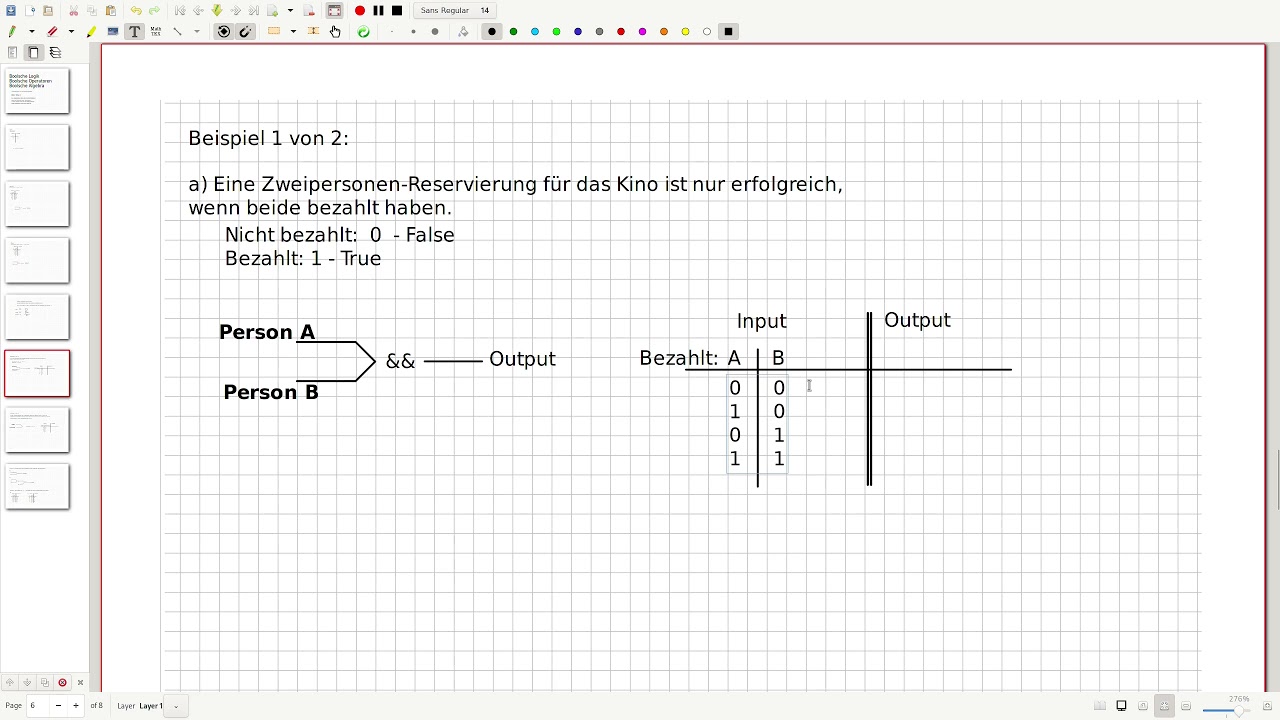Select the Highlighter tool

coord(91,32)
